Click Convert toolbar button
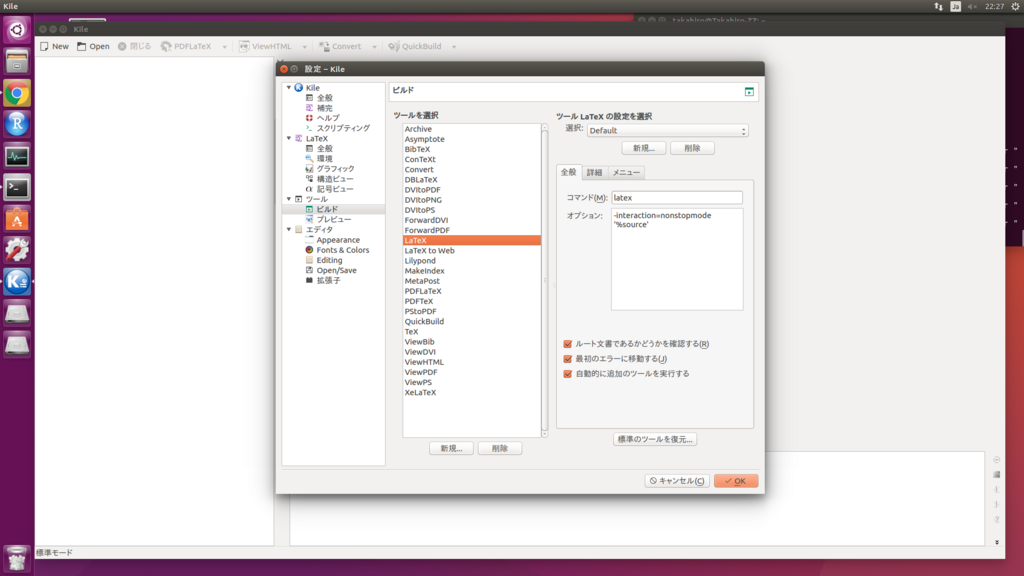 (340, 46)
